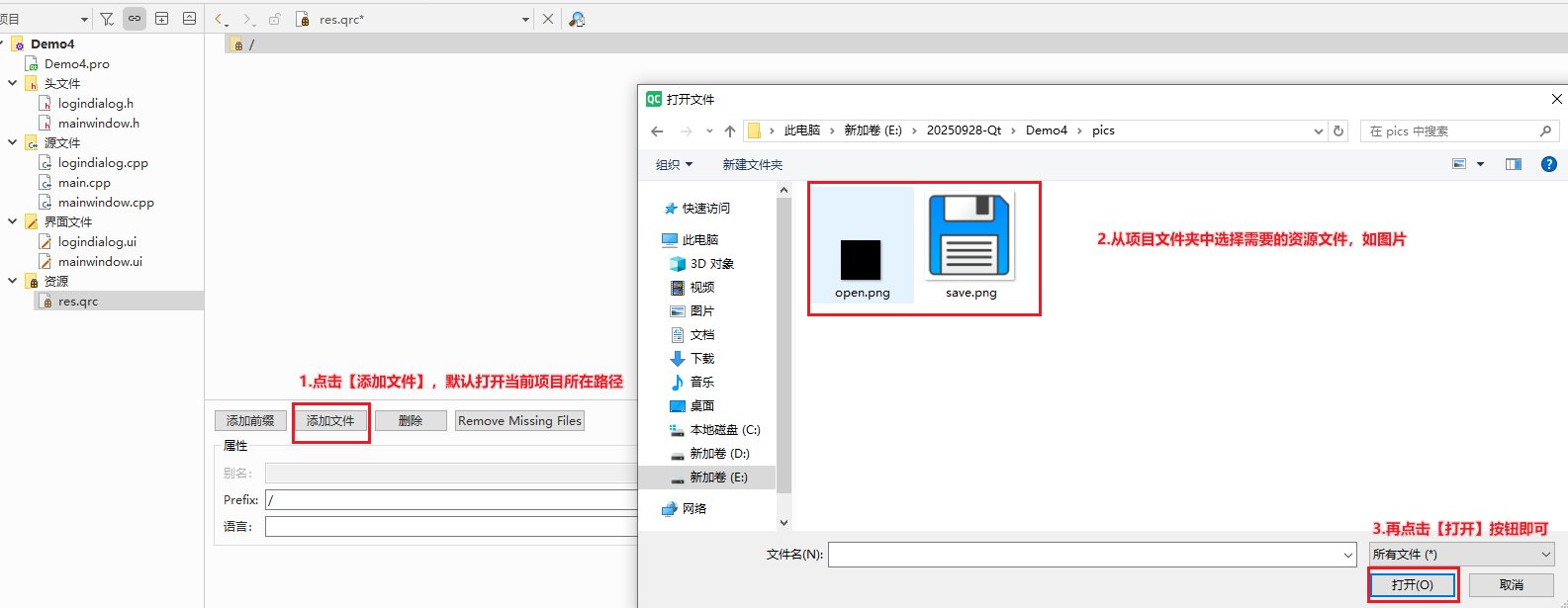1568x608 pixels.
Task: Select the save.png thumbnail
Action: 970,245
